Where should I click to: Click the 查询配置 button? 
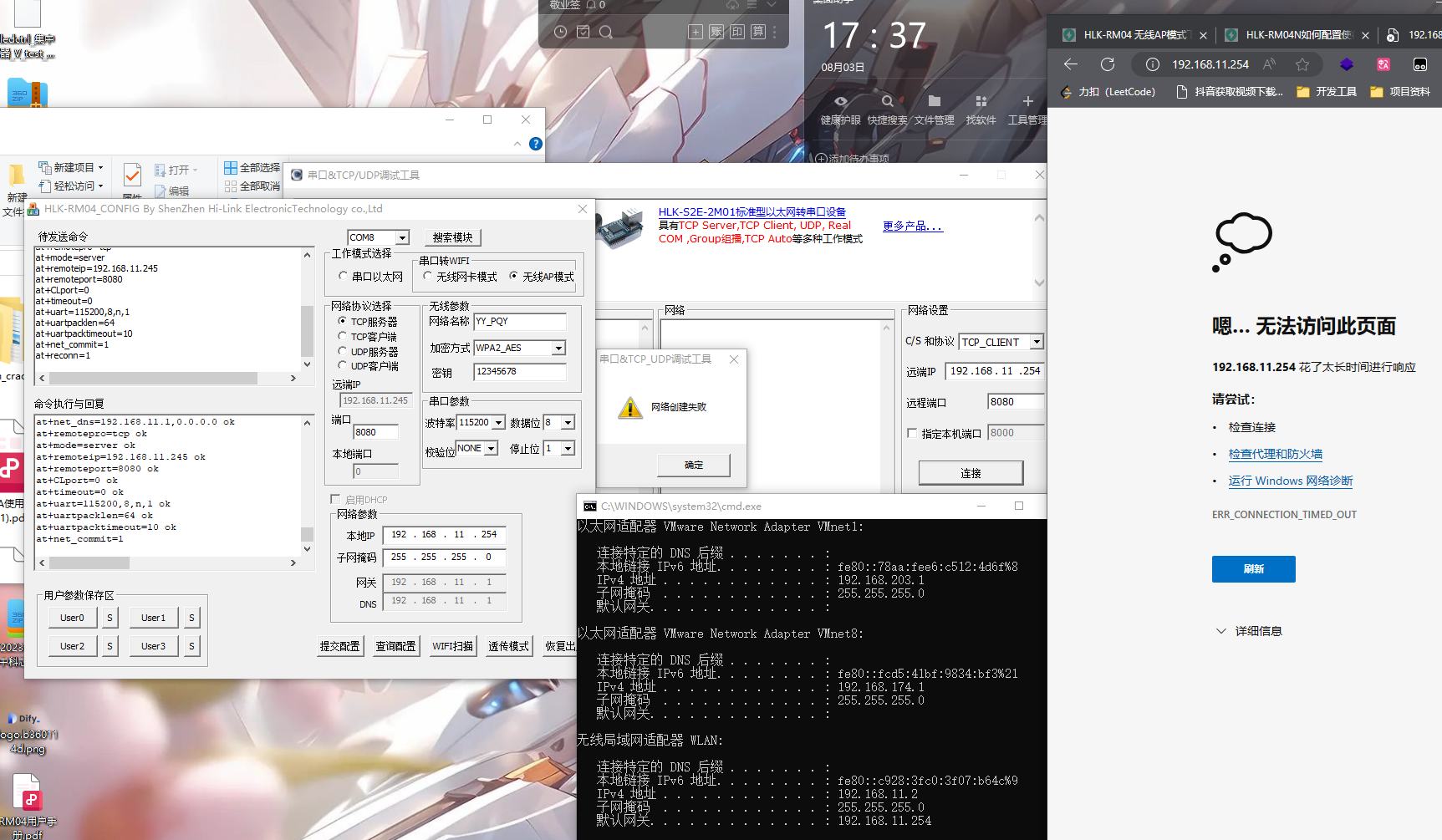[395, 646]
